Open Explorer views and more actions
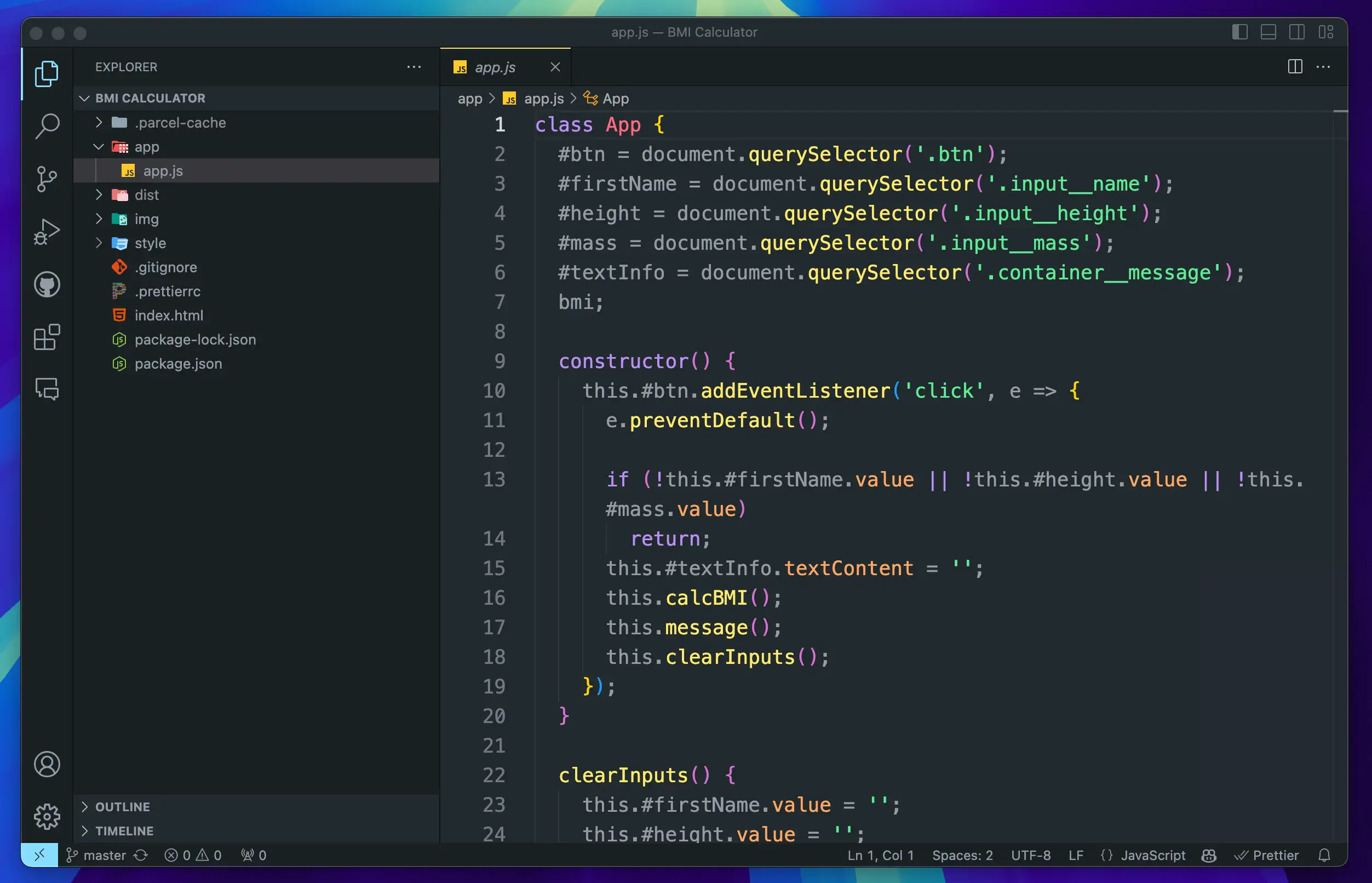This screenshot has height=883, width=1372. click(414, 66)
